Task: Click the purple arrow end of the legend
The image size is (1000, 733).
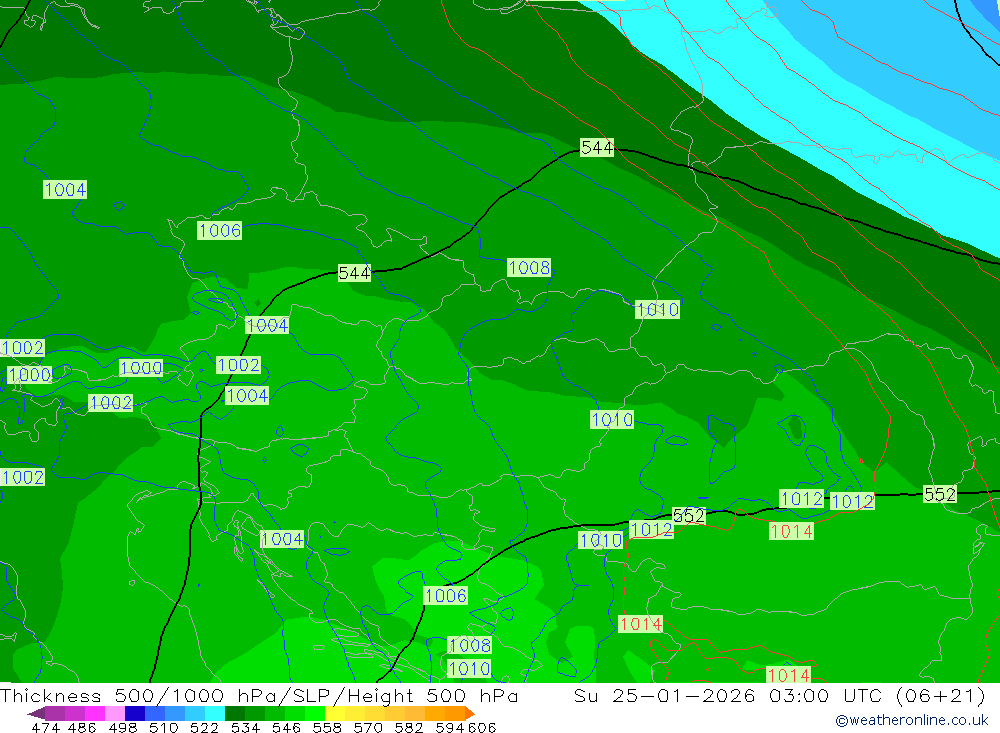Action: point(36,713)
